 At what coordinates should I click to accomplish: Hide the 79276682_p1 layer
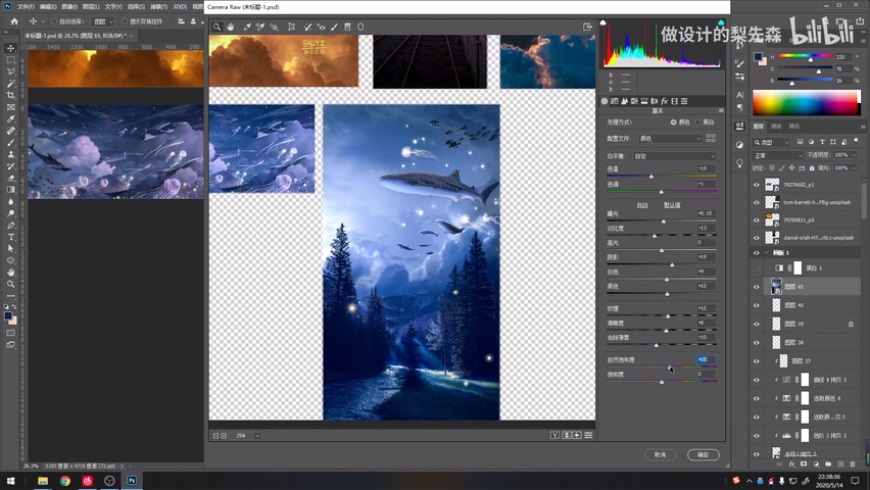(x=756, y=185)
